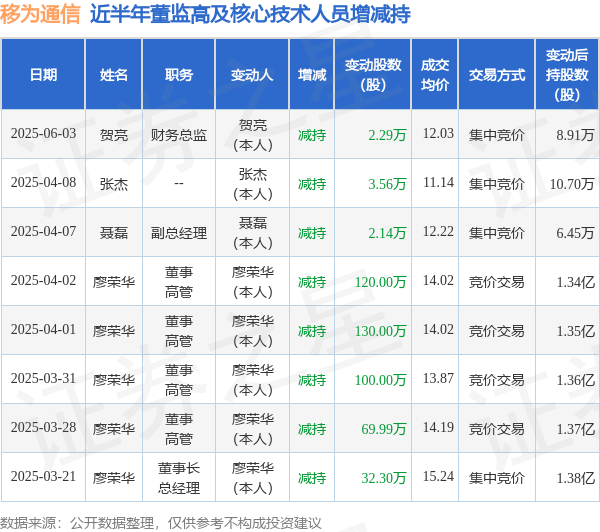Click the date 2025-04-08
Screen dimensions: 600x532
click(x=43, y=183)
